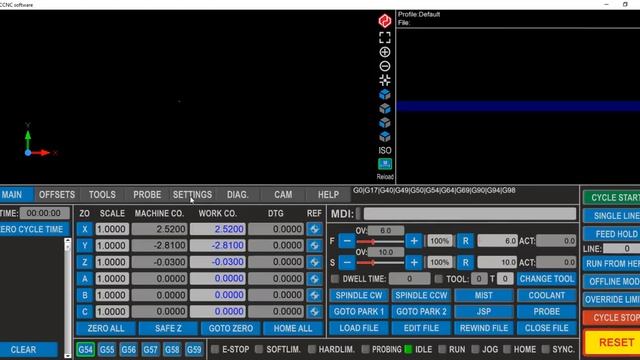
Task: Click the MDI input field
Action: pos(469,214)
